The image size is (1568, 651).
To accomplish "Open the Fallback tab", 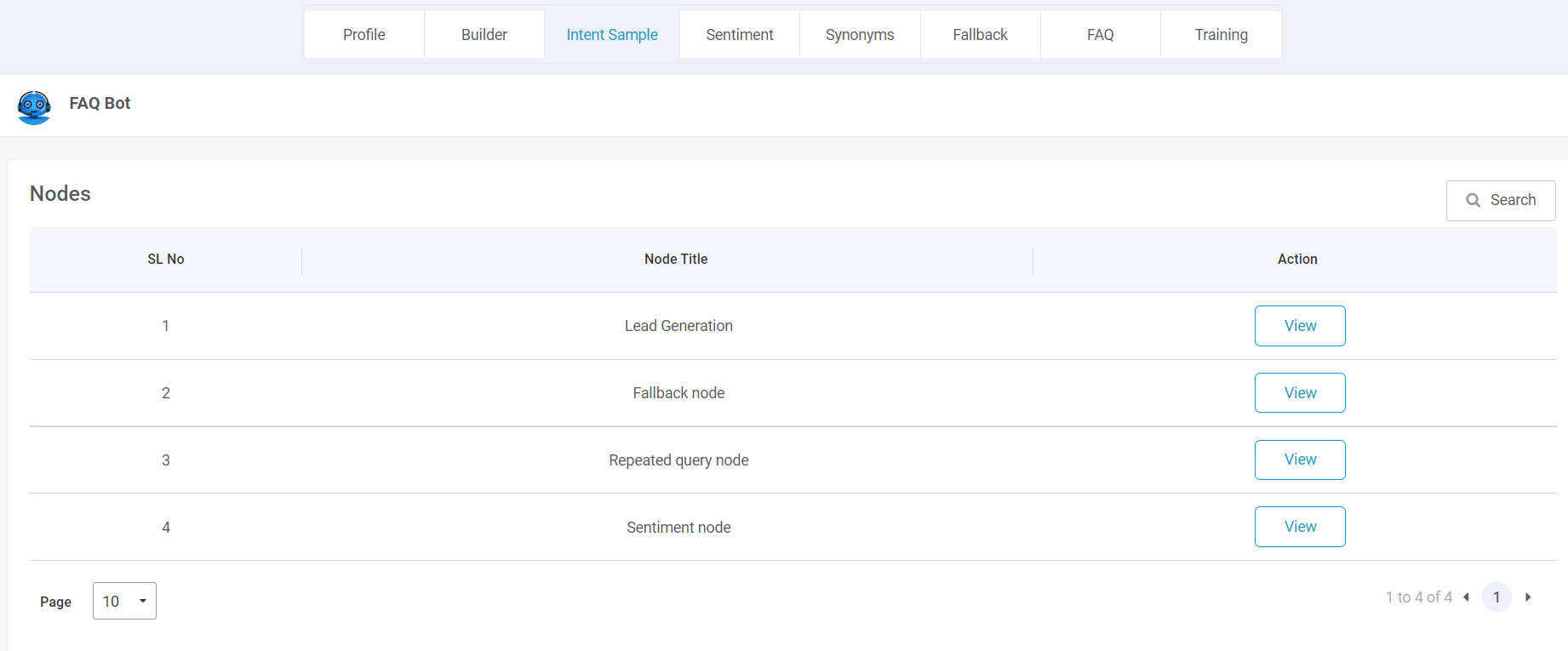I will click(x=981, y=35).
